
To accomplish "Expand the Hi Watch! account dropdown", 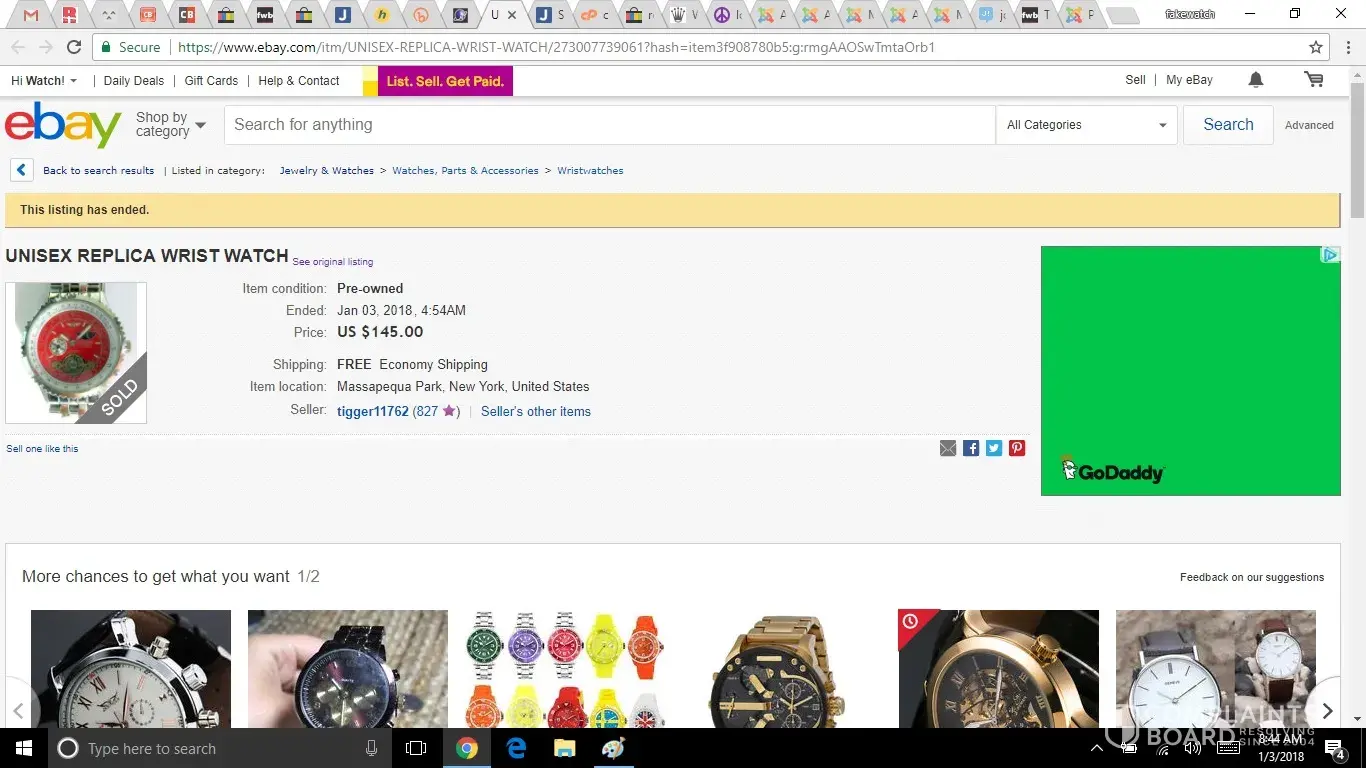I will pos(44,81).
